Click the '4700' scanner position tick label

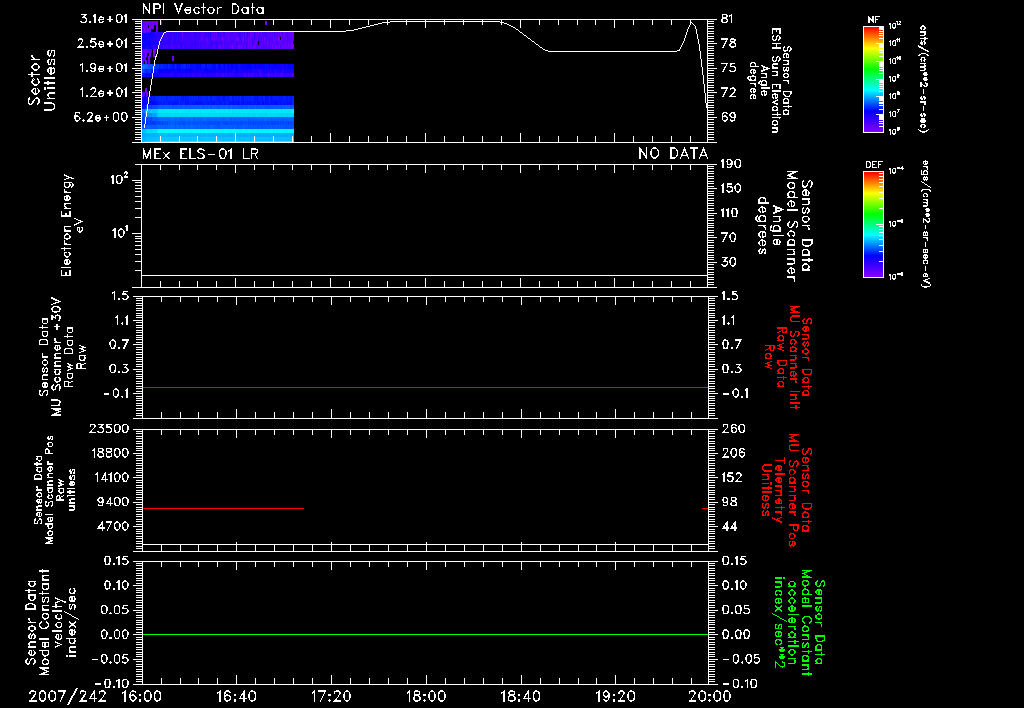pos(112,526)
